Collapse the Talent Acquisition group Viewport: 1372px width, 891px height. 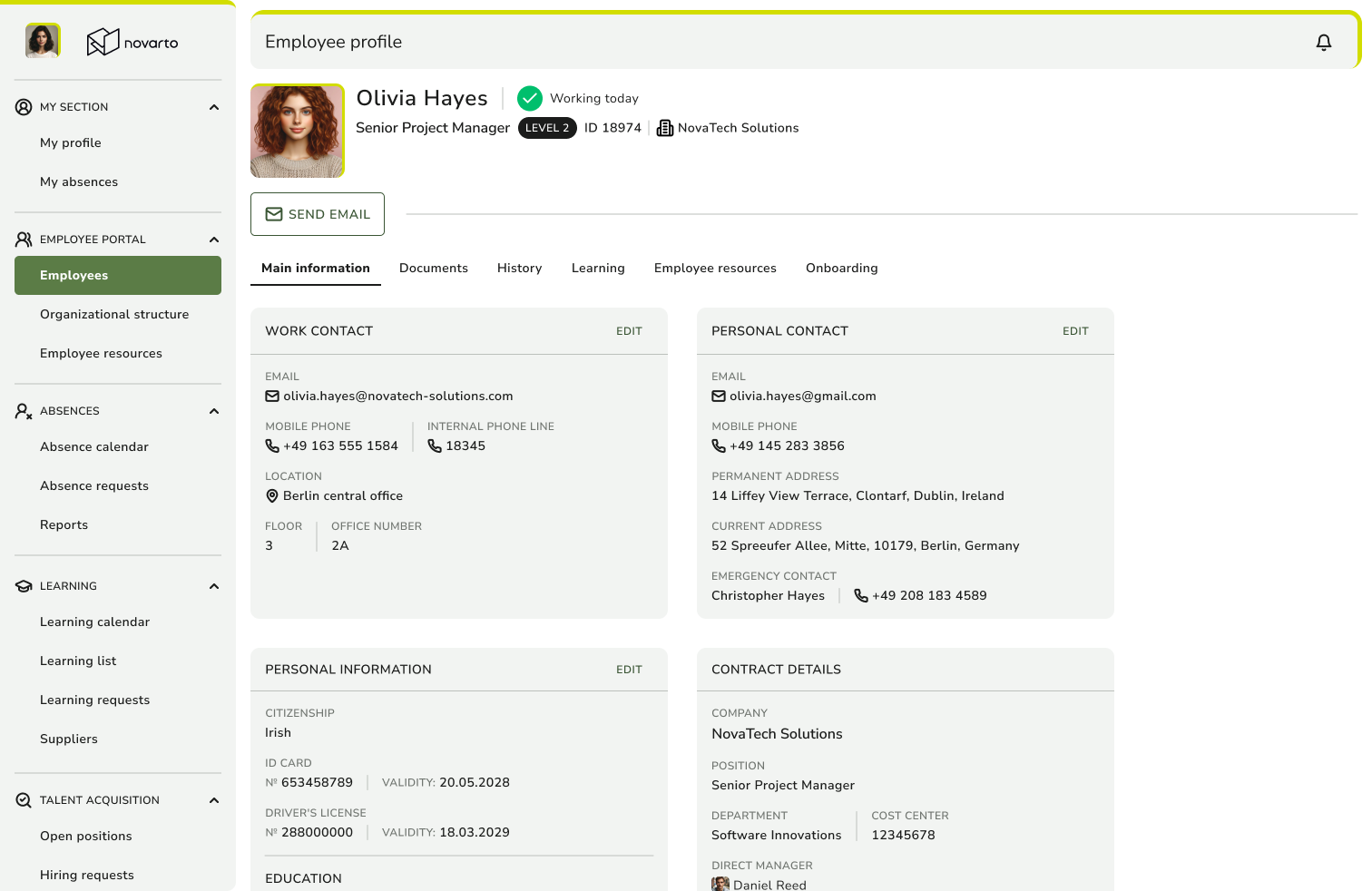(x=214, y=800)
